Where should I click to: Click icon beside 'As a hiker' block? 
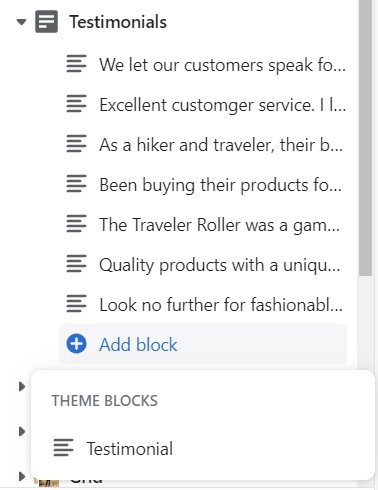tap(76, 144)
